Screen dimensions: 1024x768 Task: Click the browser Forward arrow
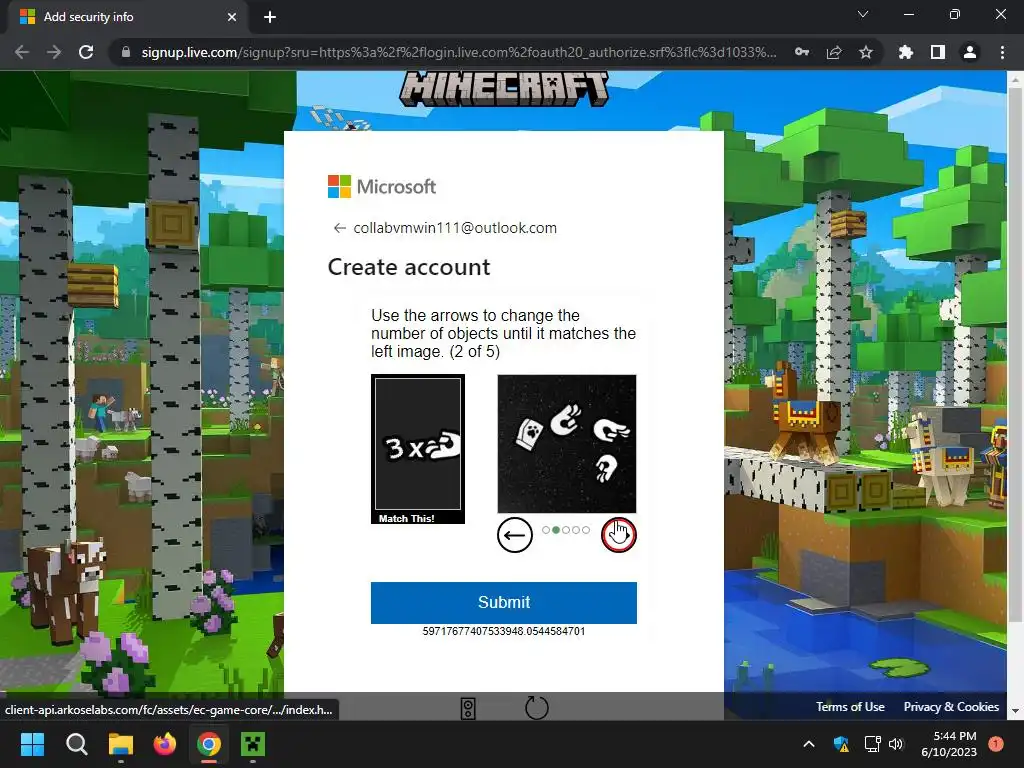coord(54,52)
